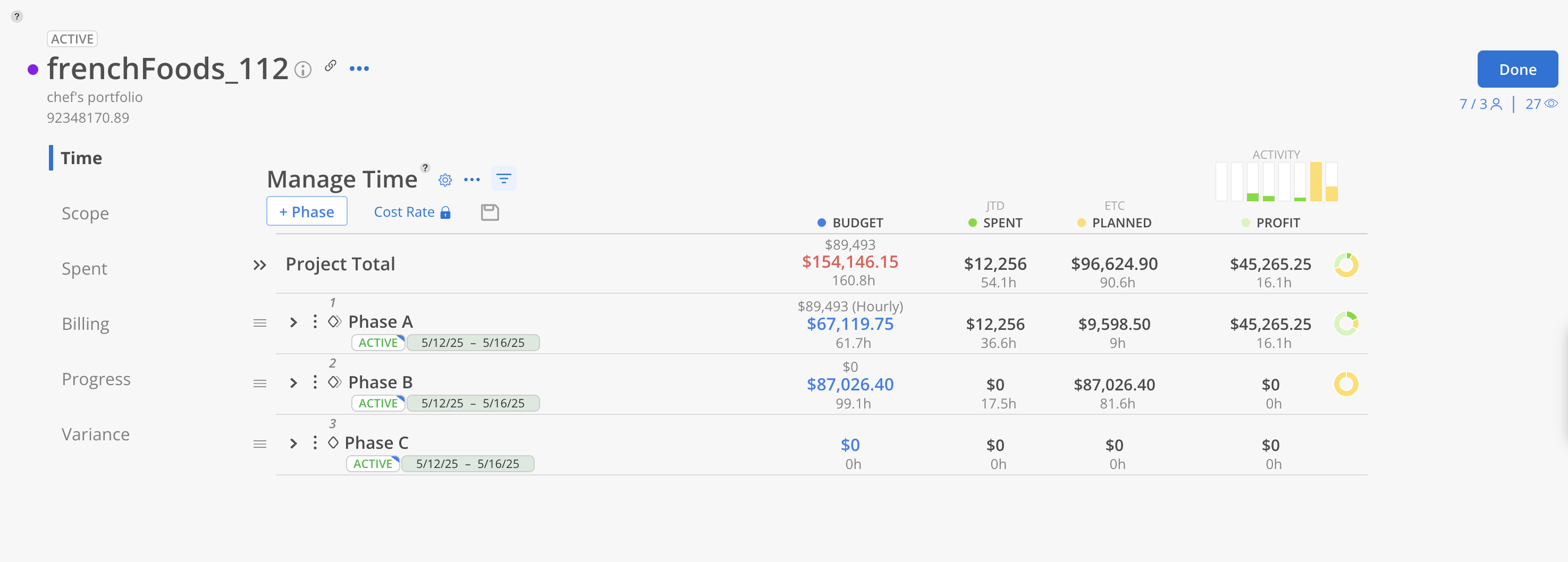The height and width of the screenshot is (562, 1568).
Task: Open the Progress tab
Action: point(96,379)
